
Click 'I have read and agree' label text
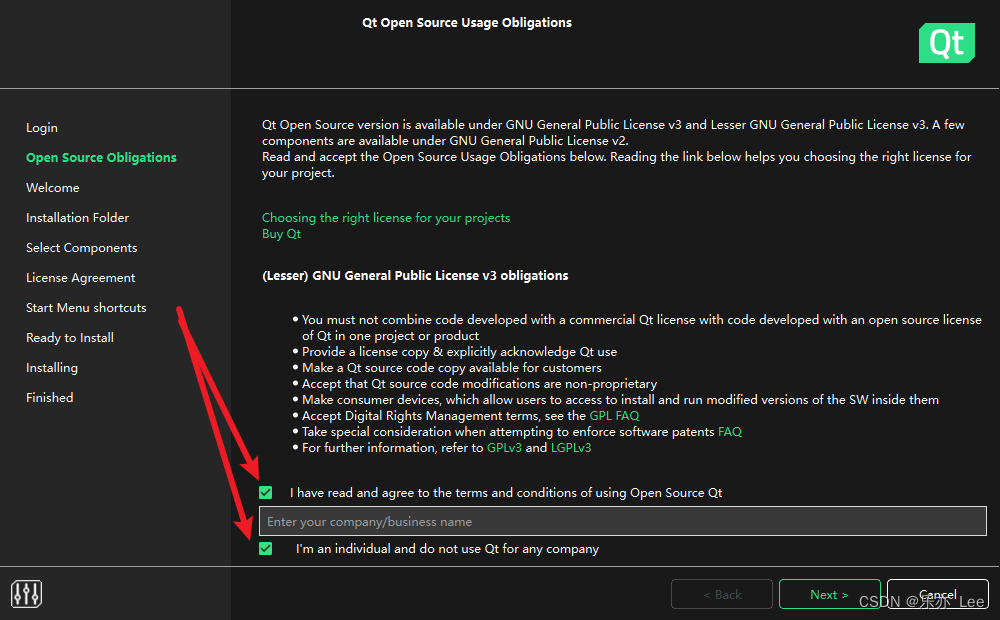(506, 492)
